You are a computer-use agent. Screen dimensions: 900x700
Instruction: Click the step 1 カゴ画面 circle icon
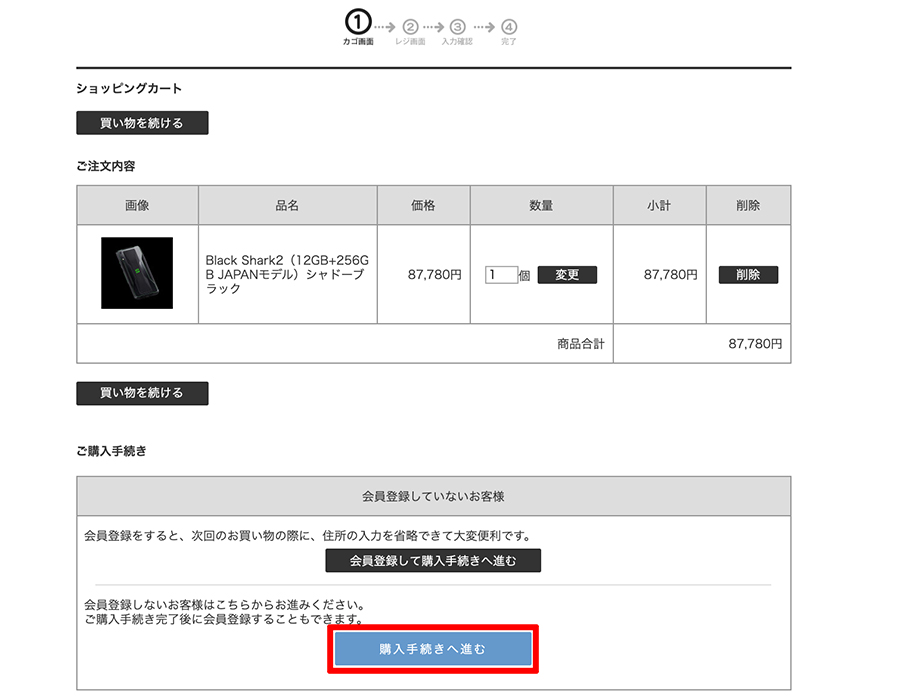(358, 23)
